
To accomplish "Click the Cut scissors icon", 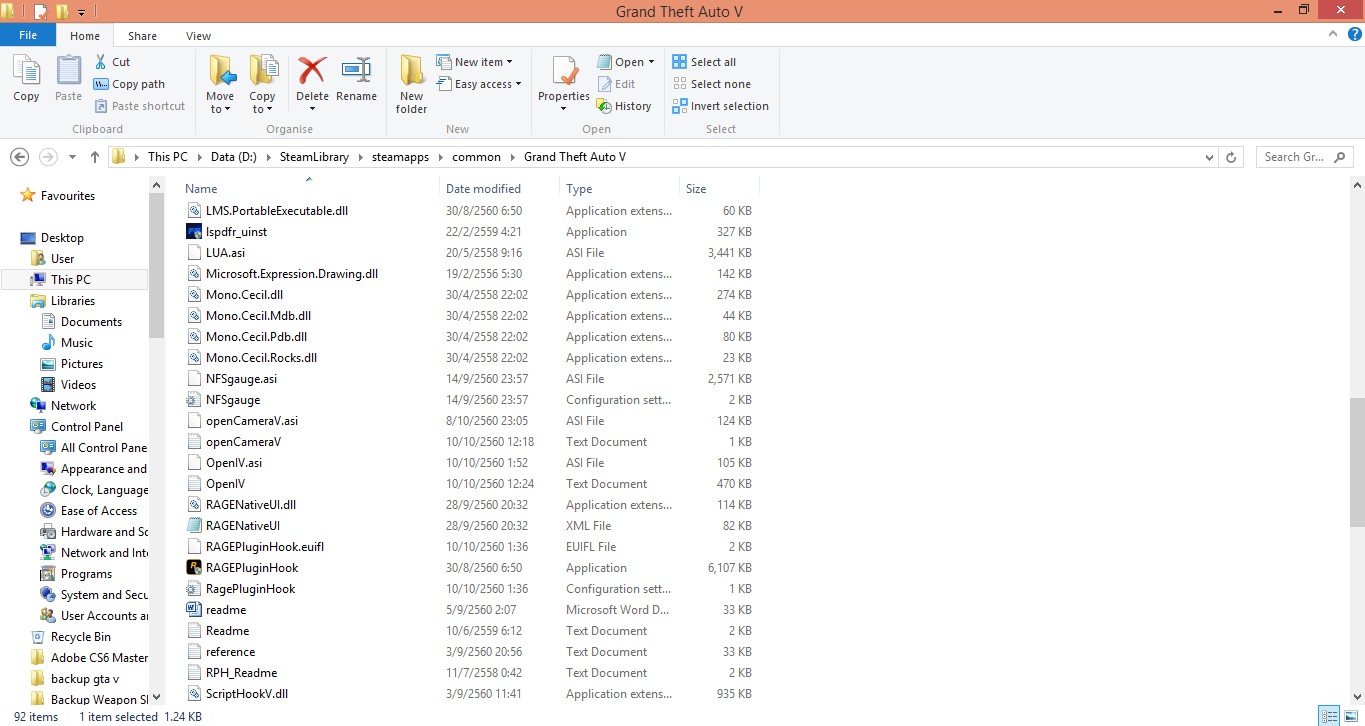I will [x=101, y=62].
